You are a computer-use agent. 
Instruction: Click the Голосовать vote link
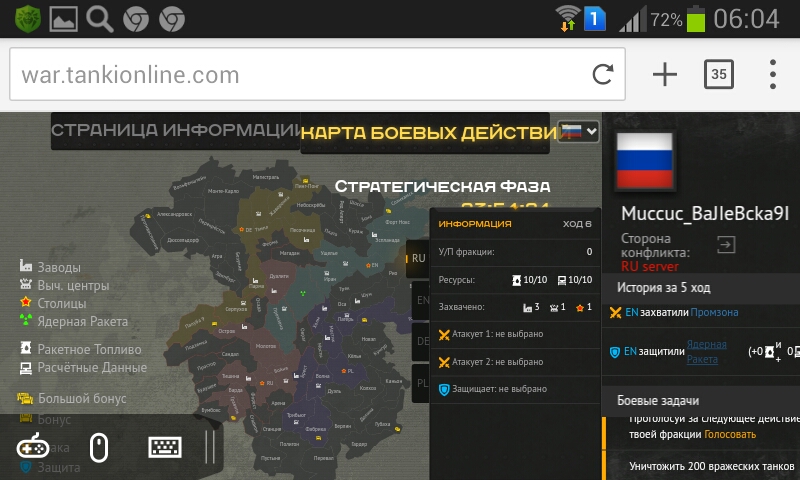point(730,435)
